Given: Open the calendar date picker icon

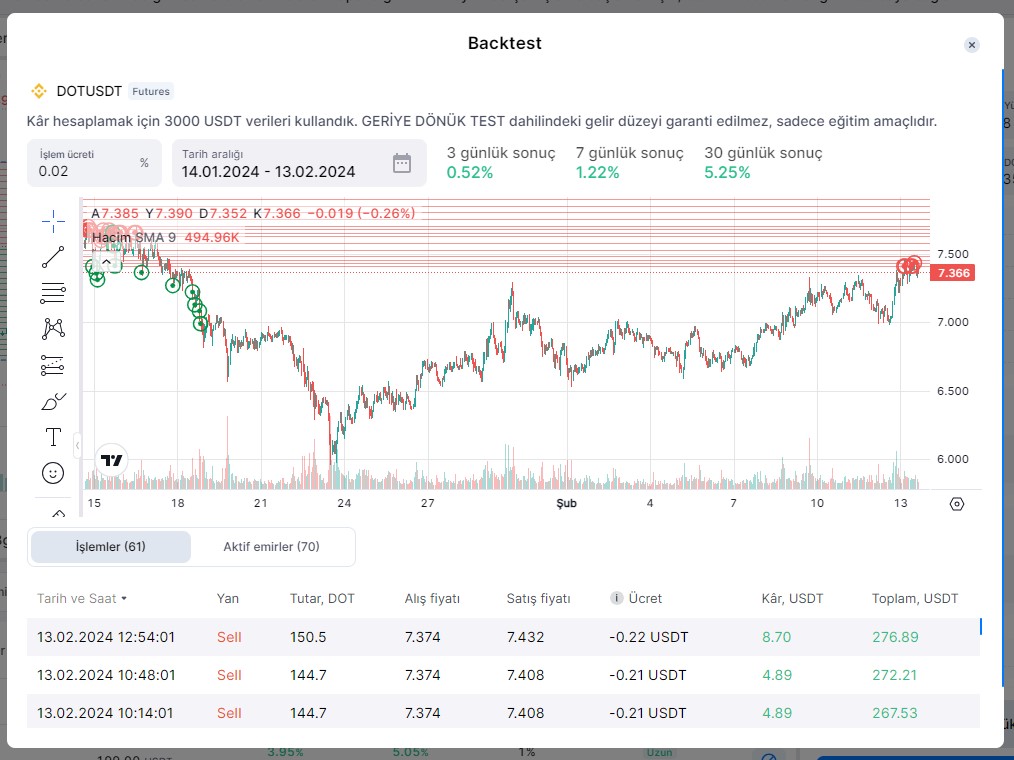Looking at the screenshot, I should (x=402, y=164).
